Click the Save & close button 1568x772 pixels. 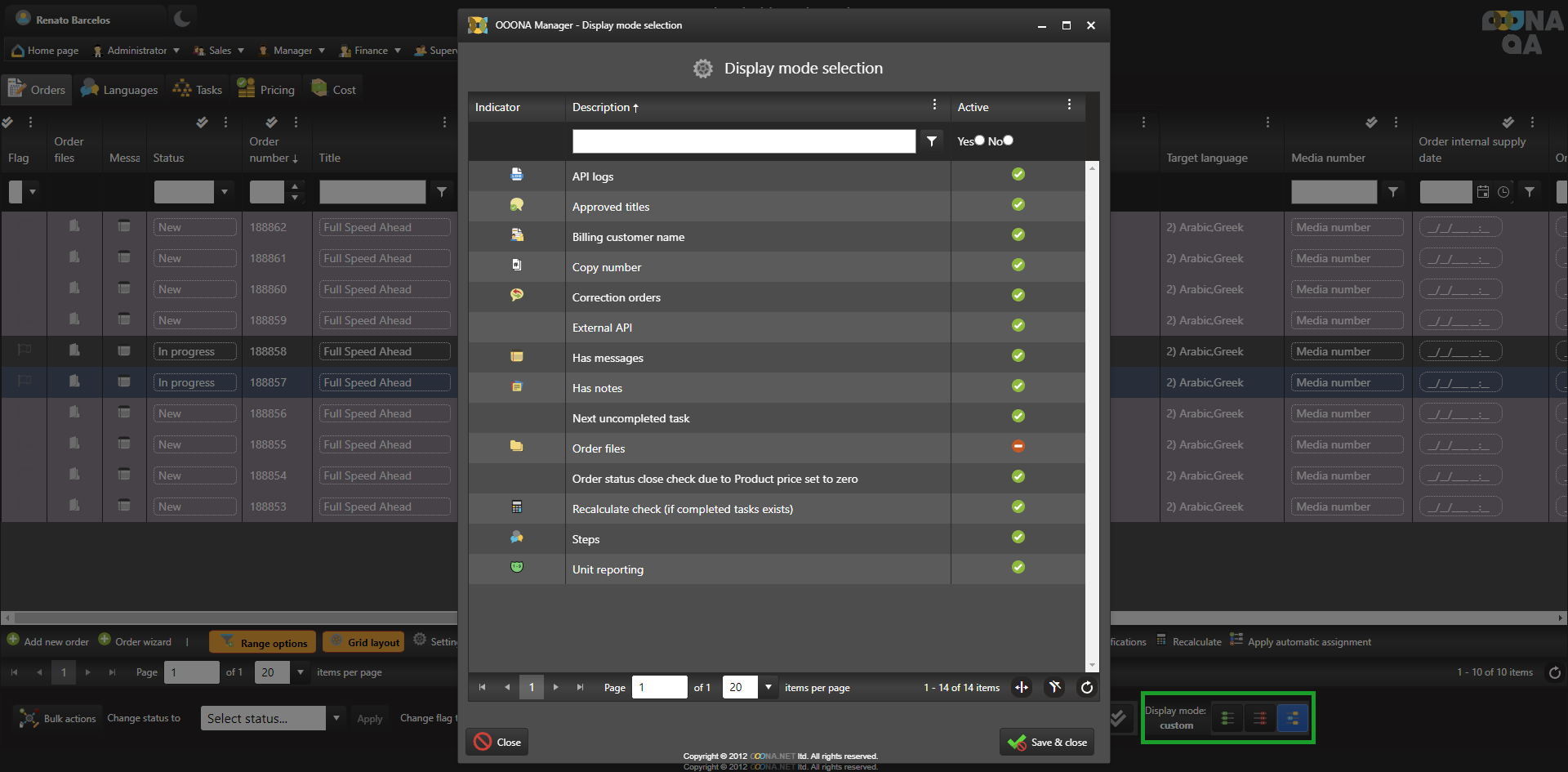1049,743
